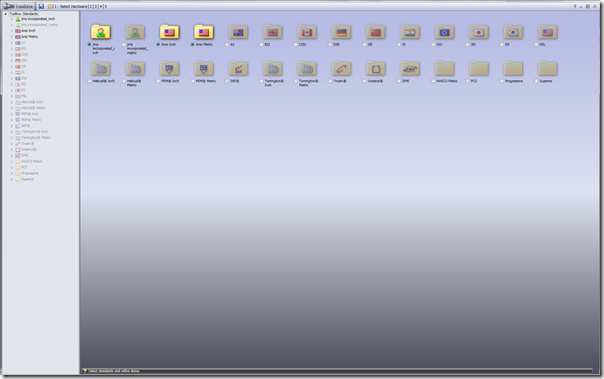Image resolution: width=604 pixels, height=379 pixels.
Task: Go to step 4 in the toolbar
Action: coord(101,7)
